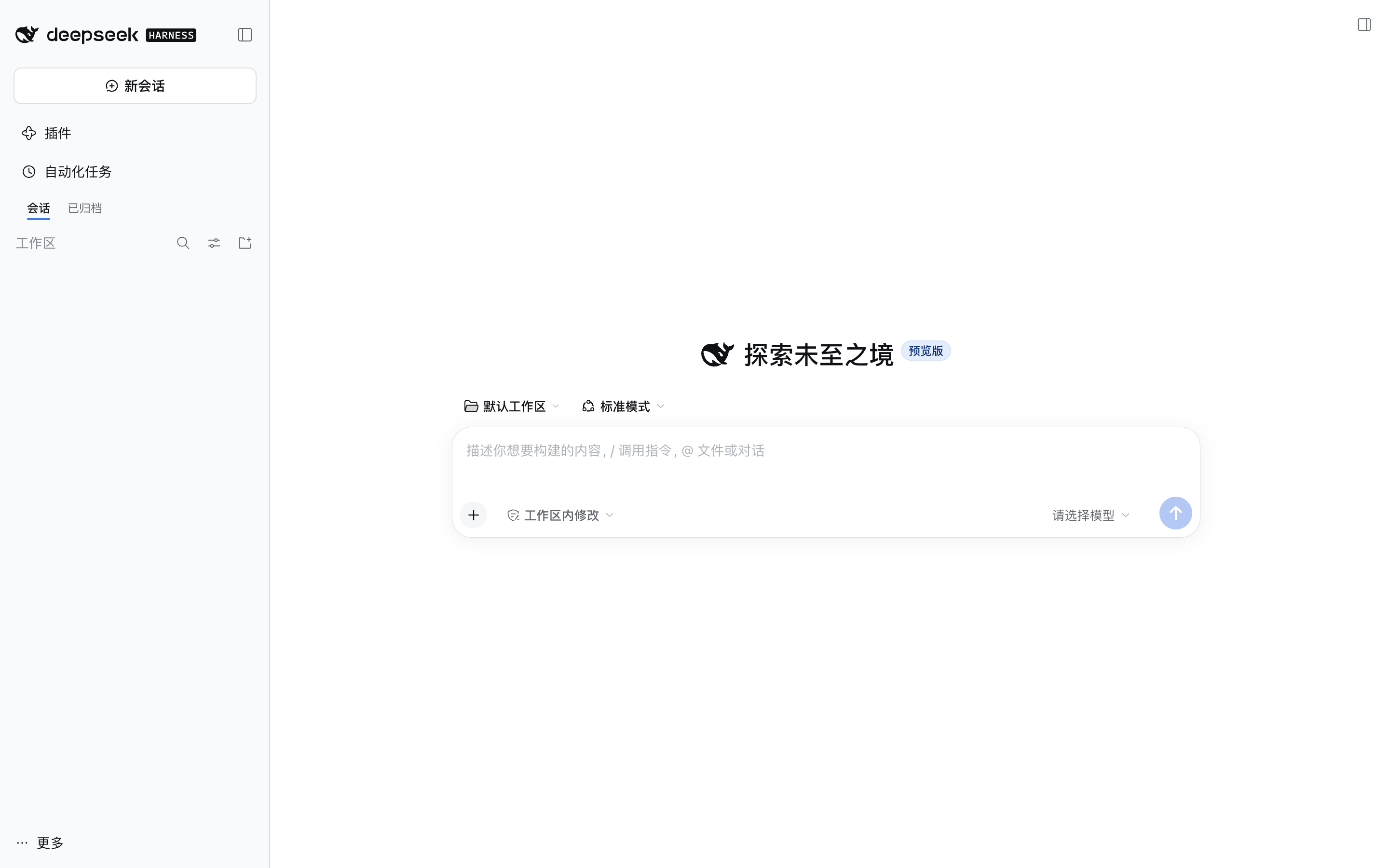
Task: Open workspace filter settings icon
Action: point(214,244)
